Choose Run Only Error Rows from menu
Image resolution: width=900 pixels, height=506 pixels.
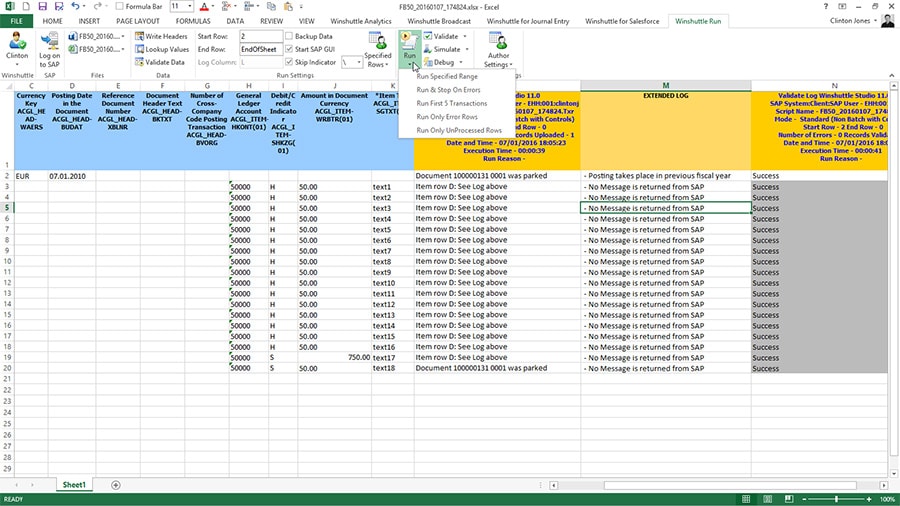[x=447, y=117]
